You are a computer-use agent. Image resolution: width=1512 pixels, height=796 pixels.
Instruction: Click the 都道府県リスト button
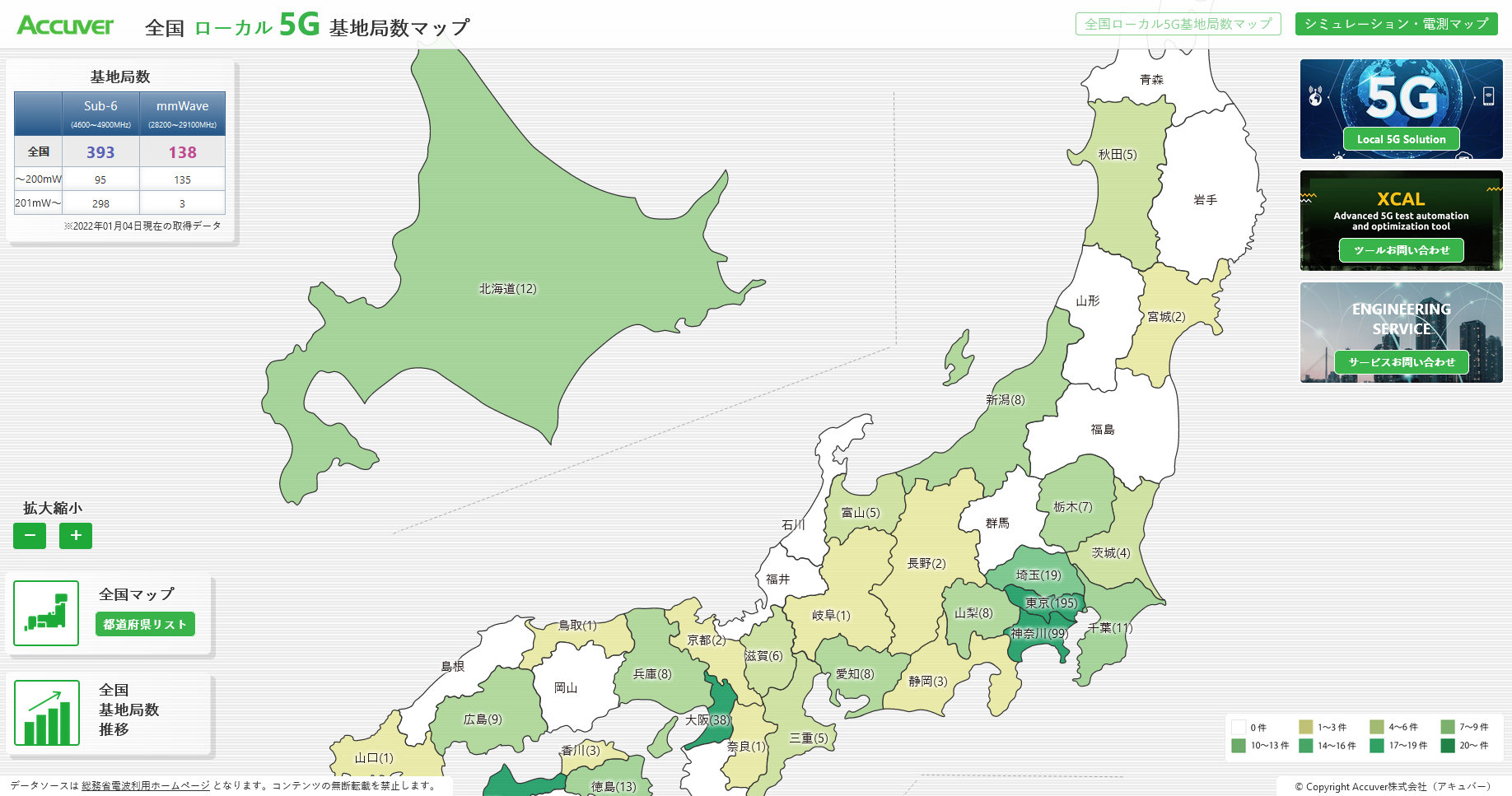[145, 624]
